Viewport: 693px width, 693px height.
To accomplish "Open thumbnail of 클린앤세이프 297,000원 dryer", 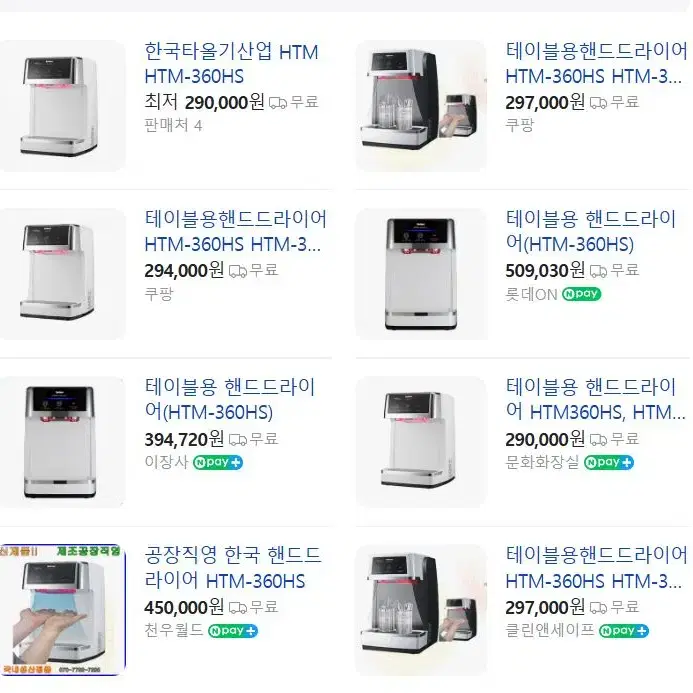I will [421, 610].
